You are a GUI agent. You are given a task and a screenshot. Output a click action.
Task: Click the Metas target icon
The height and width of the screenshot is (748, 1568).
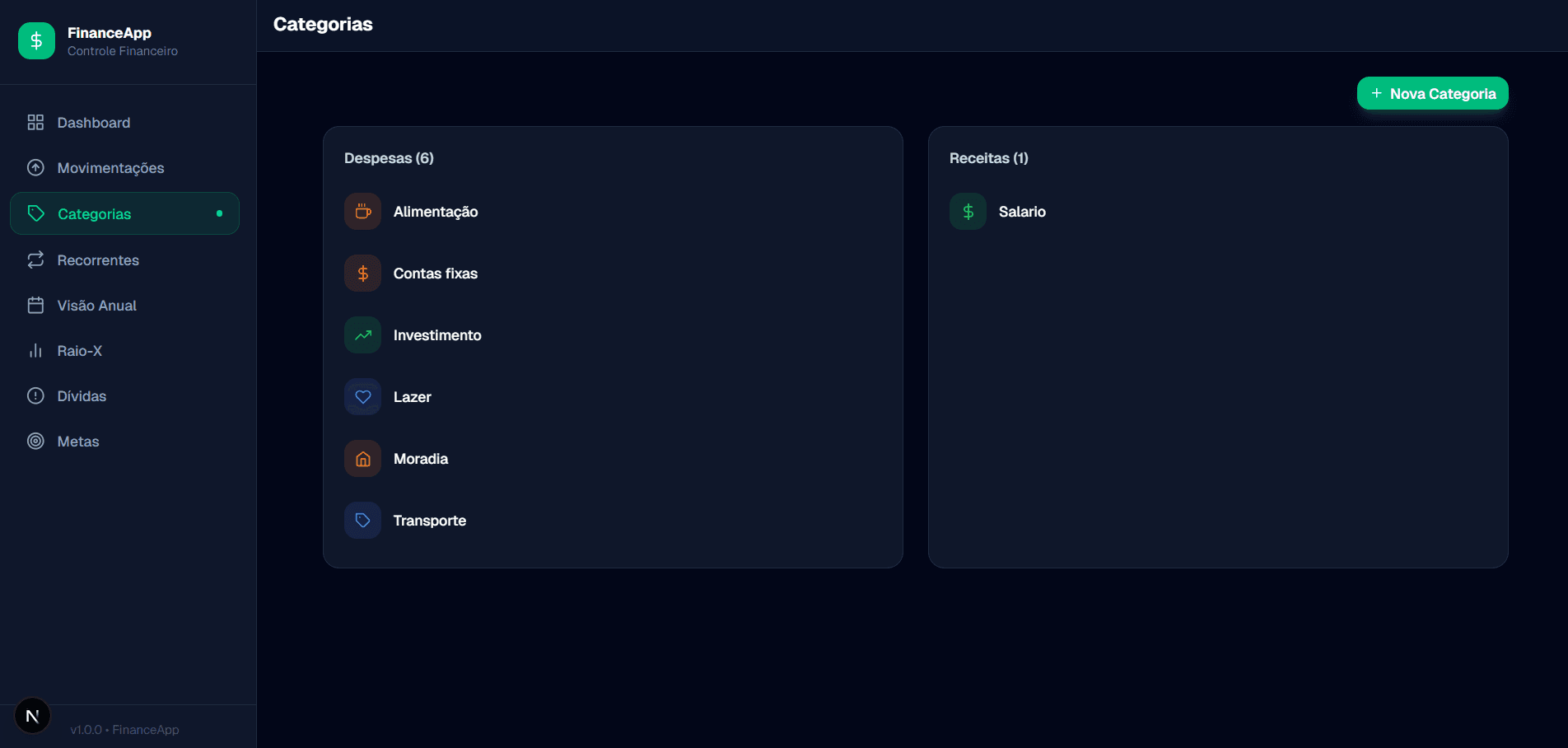tap(35, 441)
